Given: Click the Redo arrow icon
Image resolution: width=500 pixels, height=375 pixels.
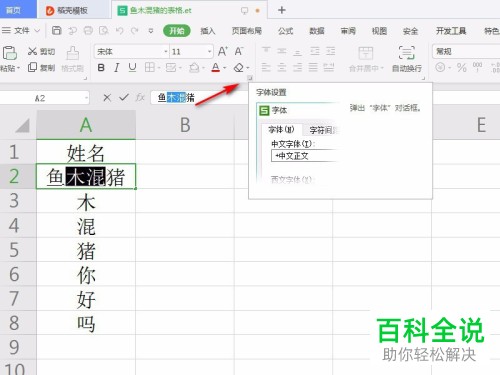Looking at the screenshot, I should [134, 31].
